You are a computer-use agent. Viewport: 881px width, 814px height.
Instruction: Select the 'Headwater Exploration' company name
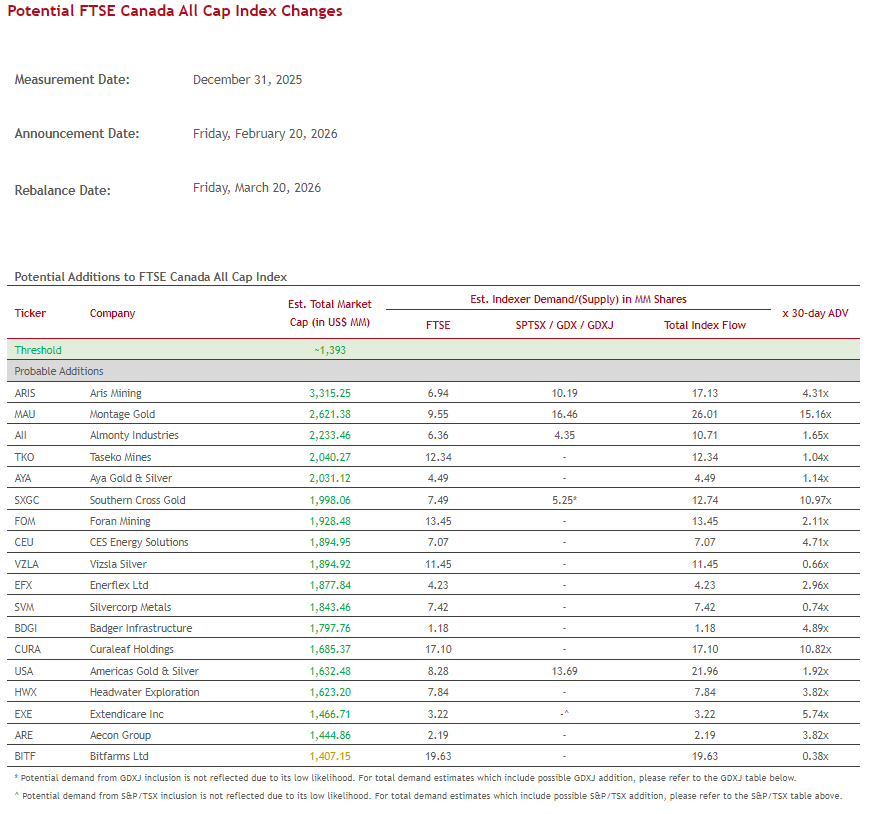[144, 692]
